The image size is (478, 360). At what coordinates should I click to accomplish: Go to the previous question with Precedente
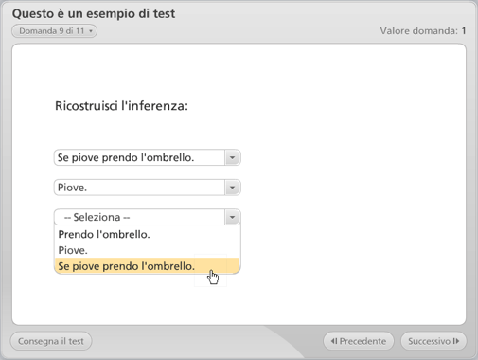click(359, 341)
